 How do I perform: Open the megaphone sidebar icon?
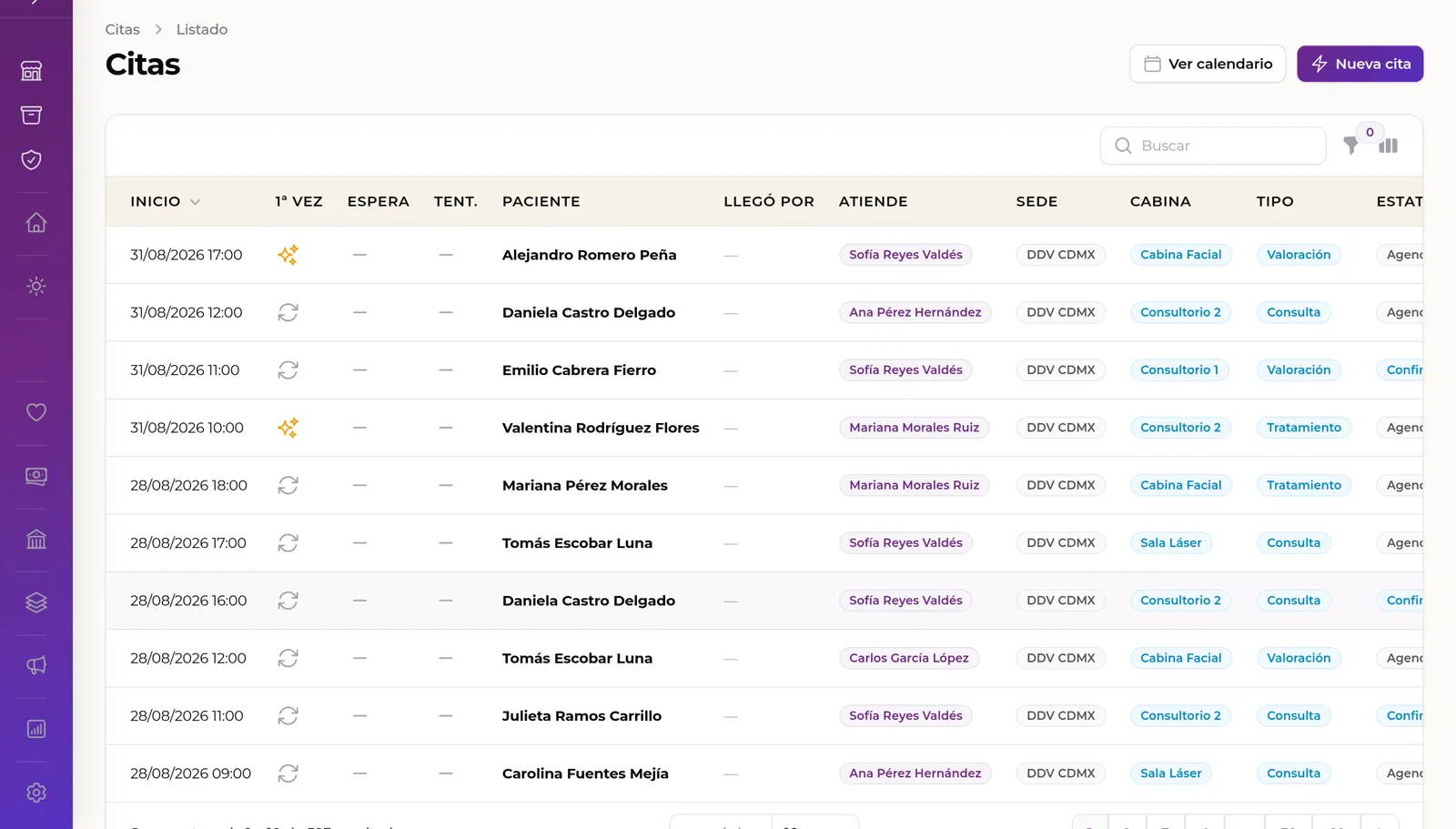coord(36,666)
